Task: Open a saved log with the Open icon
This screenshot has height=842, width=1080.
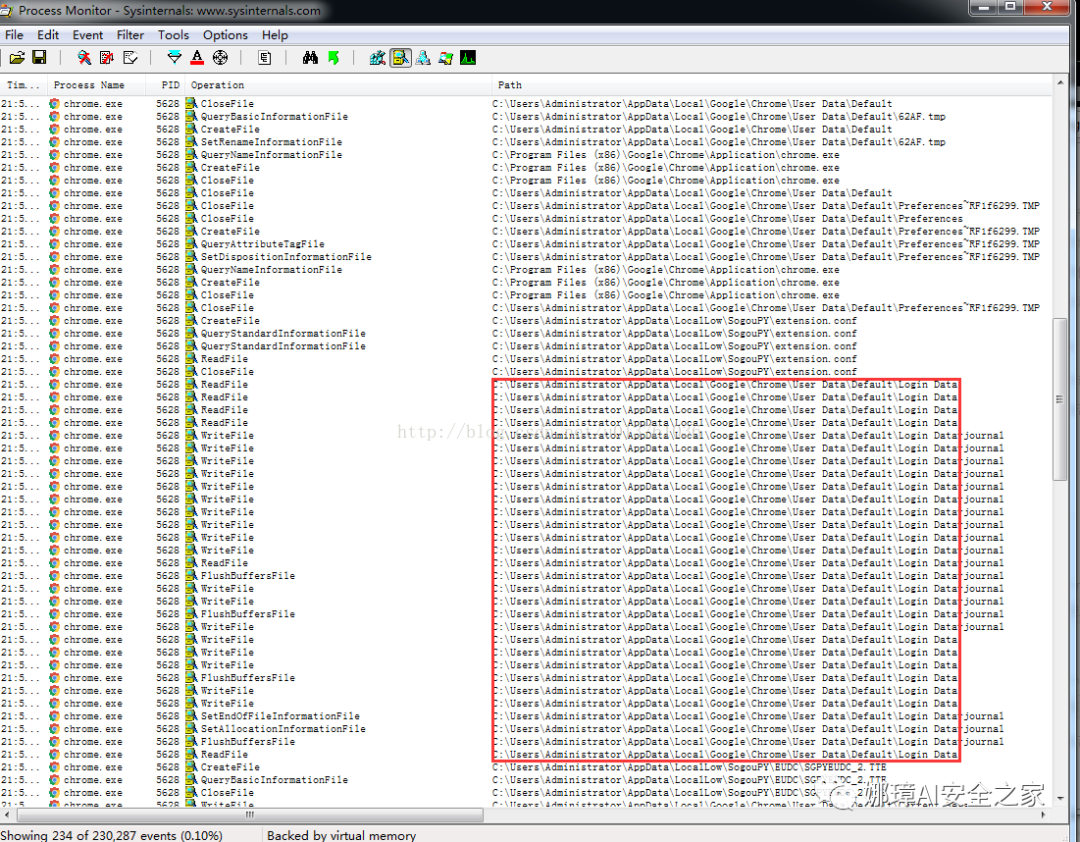Action: [x=17, y=58]
